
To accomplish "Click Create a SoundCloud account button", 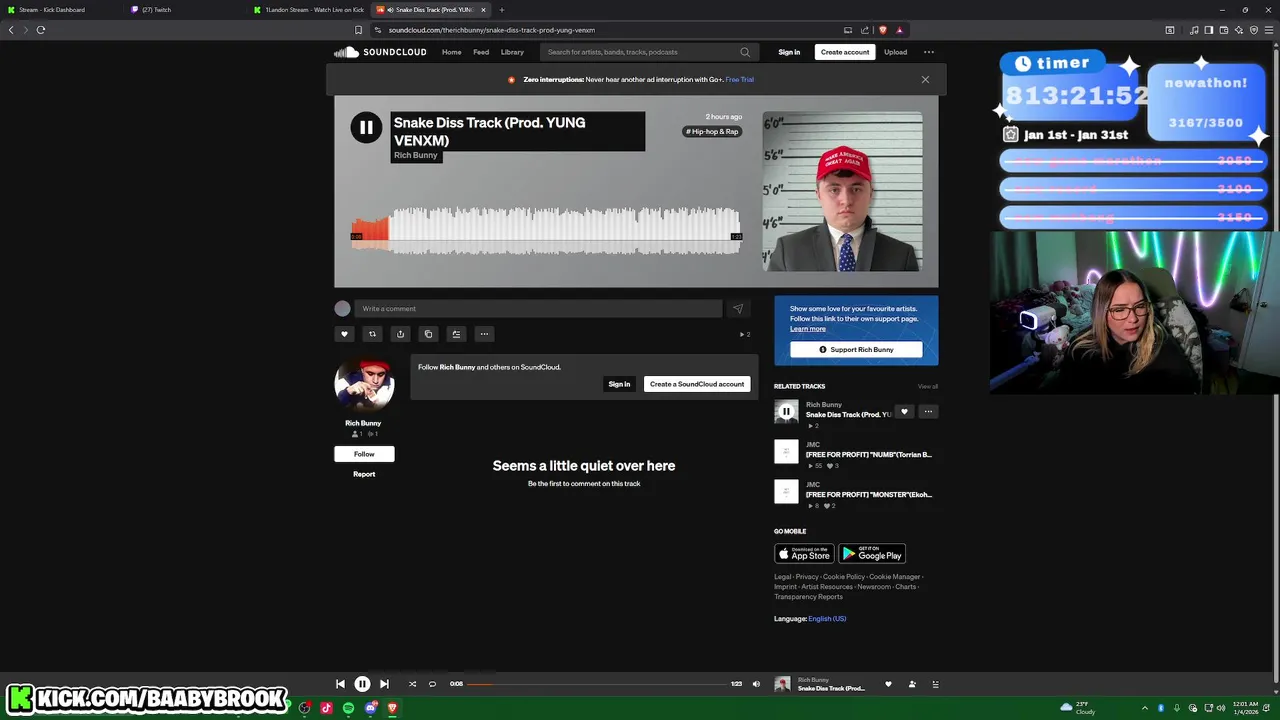I will [x=697, y=384].
